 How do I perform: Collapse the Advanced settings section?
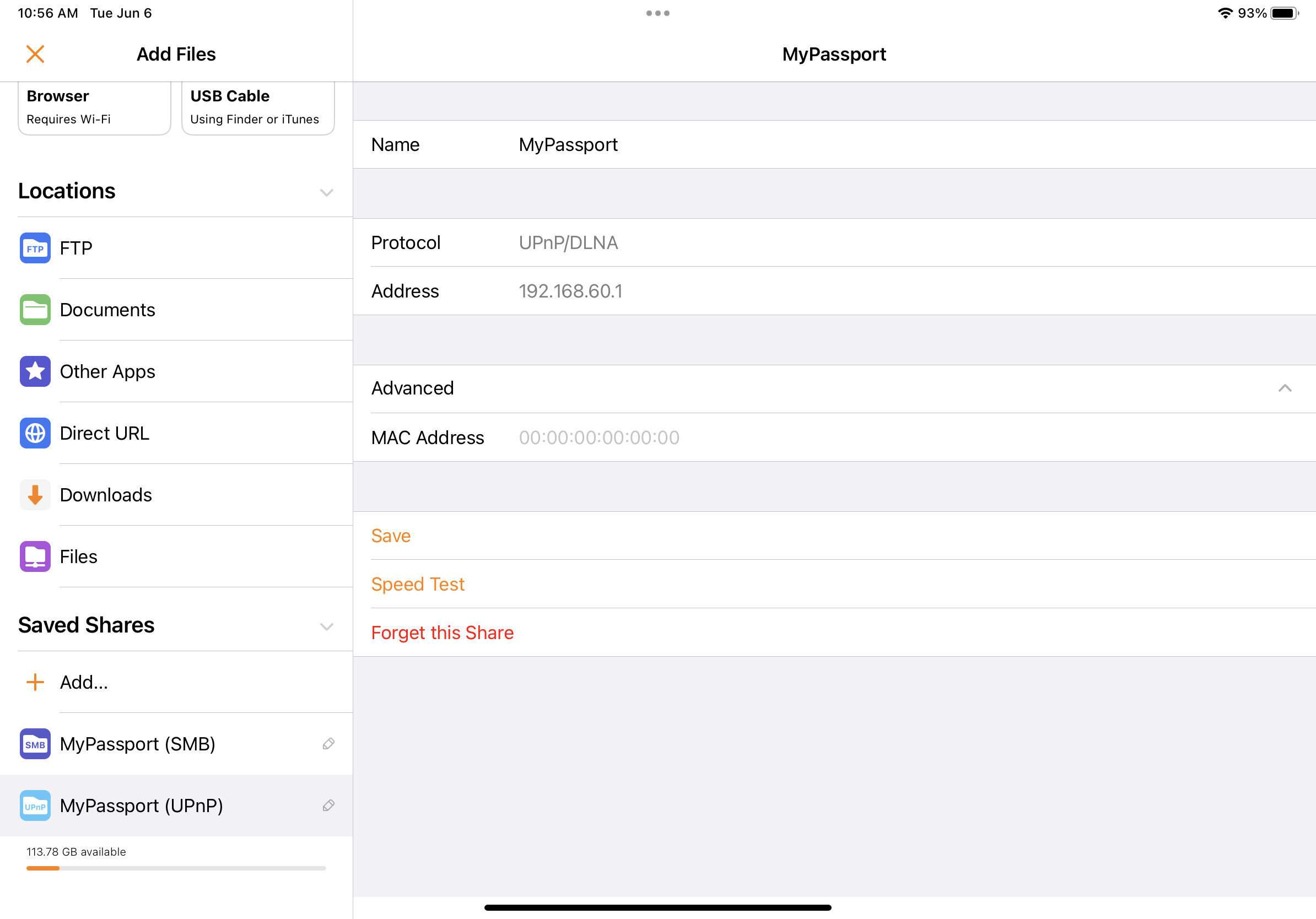click(x=1285, y=388)
